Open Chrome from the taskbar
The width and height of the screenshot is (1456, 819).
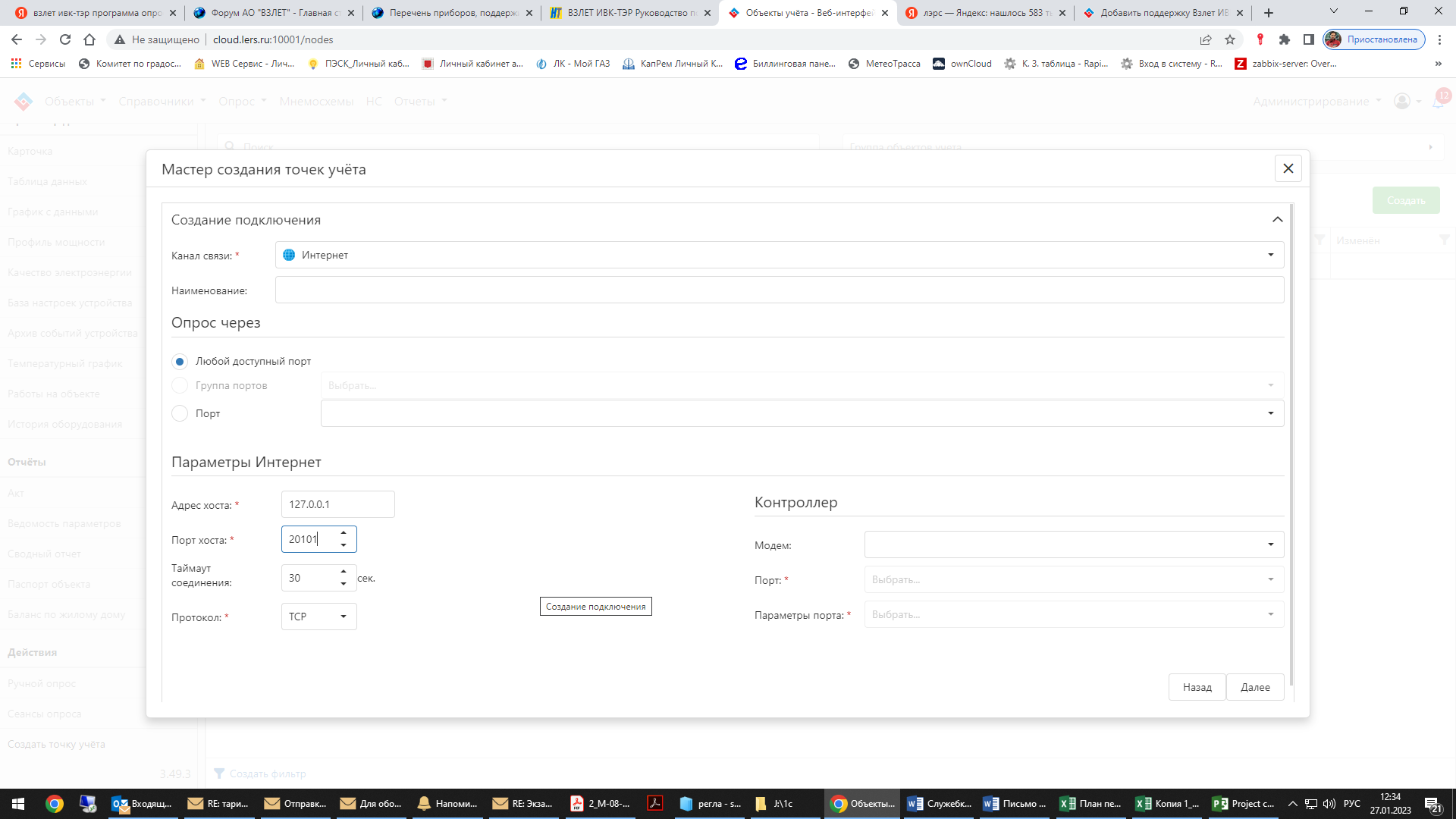click(x=55, y=804)
